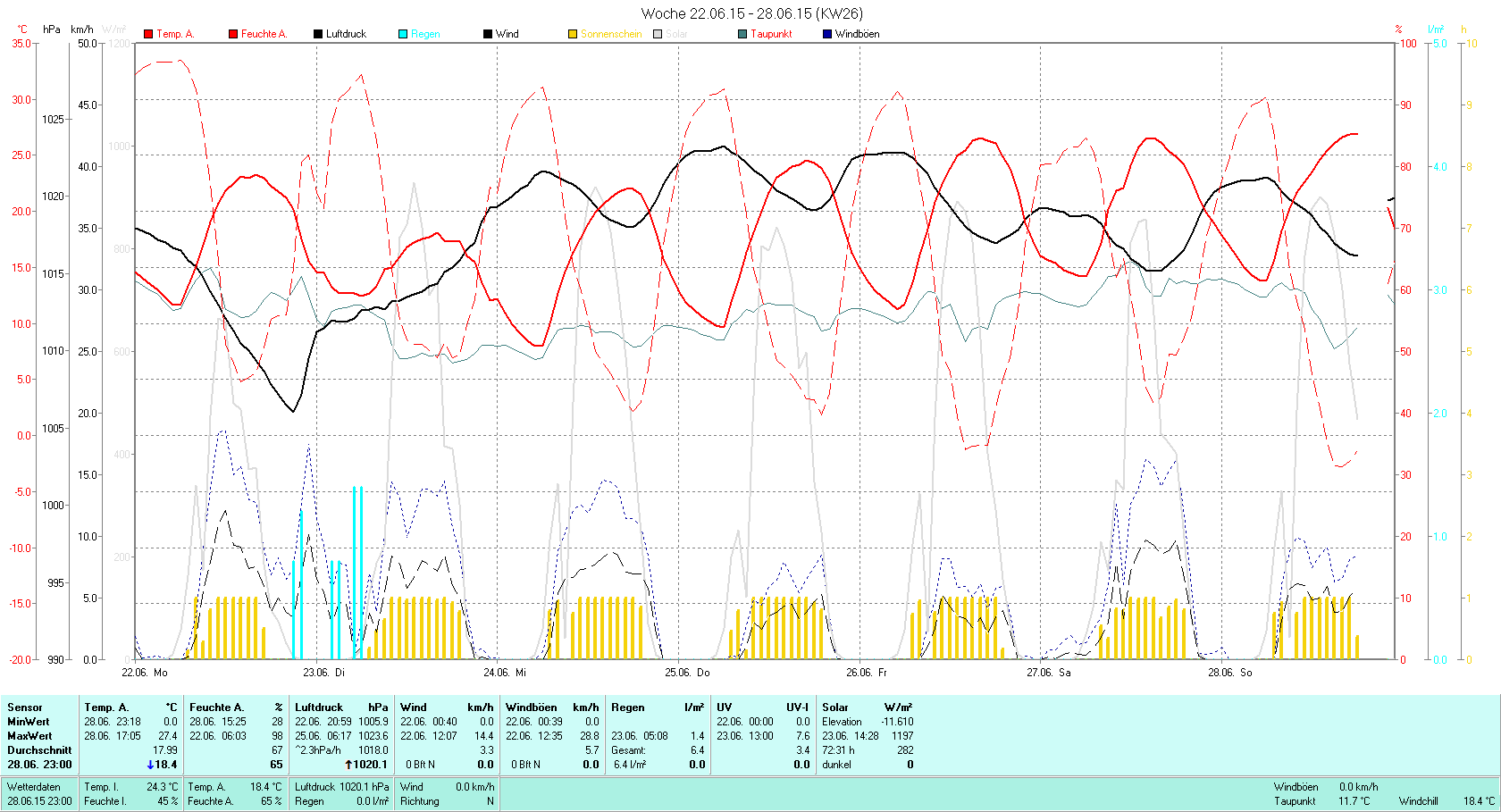
Task: Click the red Feuchte A. legend swatch
Action: [233, 34]
